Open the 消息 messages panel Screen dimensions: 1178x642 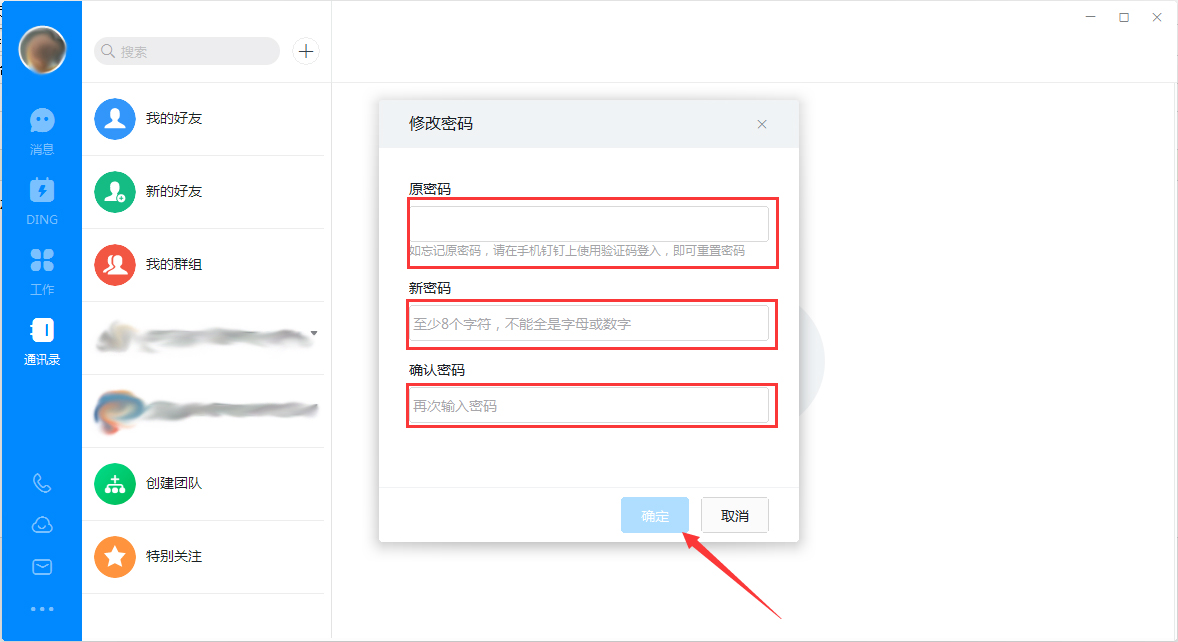(x=41, y=128)
